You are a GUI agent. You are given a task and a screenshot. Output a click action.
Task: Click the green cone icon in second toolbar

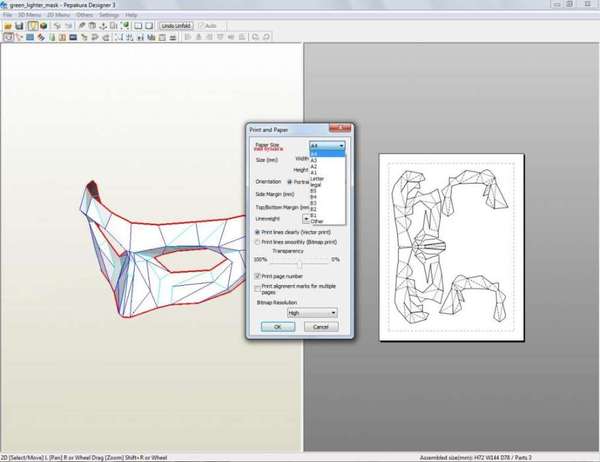tap(52, 37)
